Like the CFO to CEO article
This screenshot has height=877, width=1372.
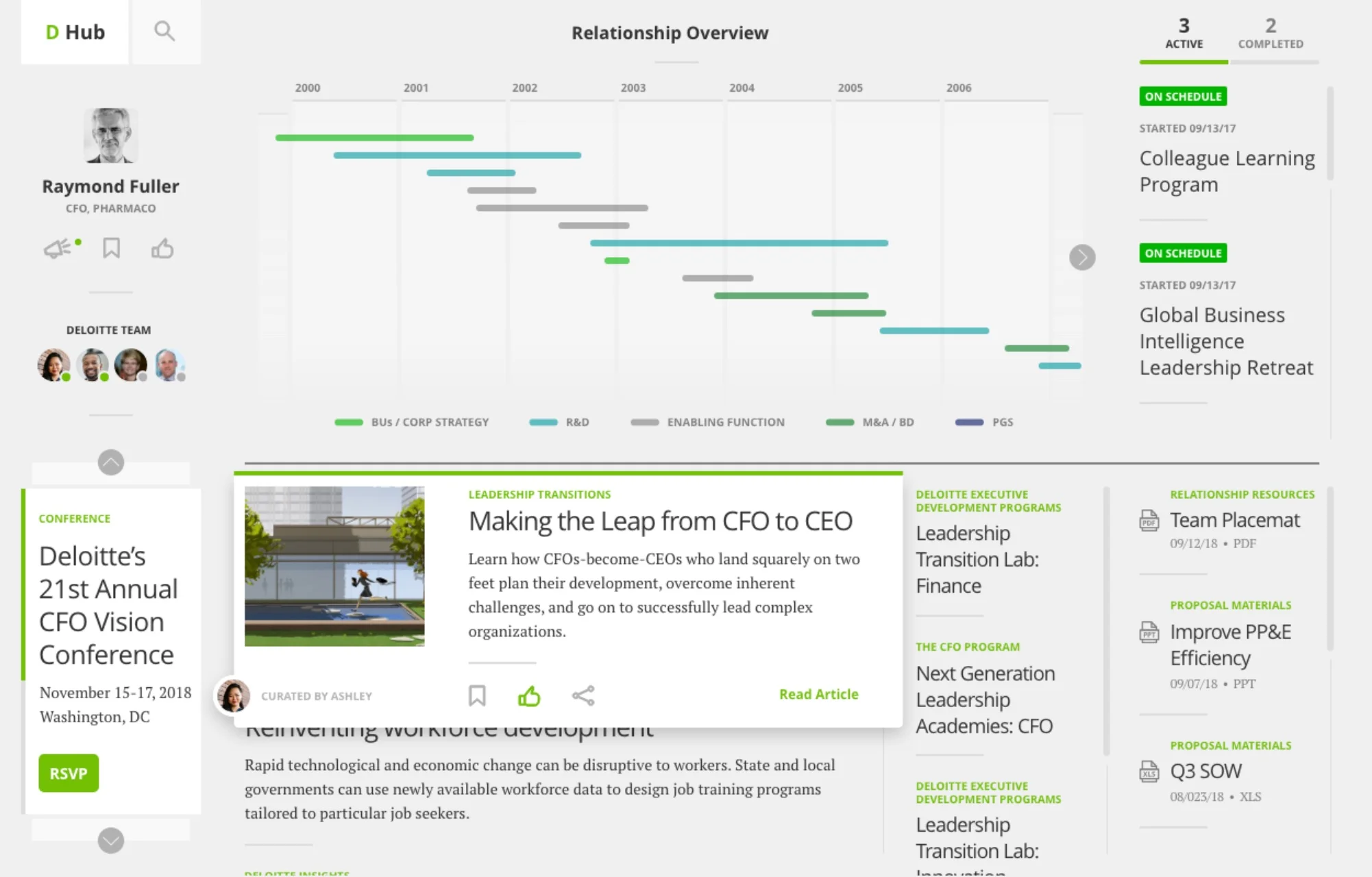[x=529, y=695]
